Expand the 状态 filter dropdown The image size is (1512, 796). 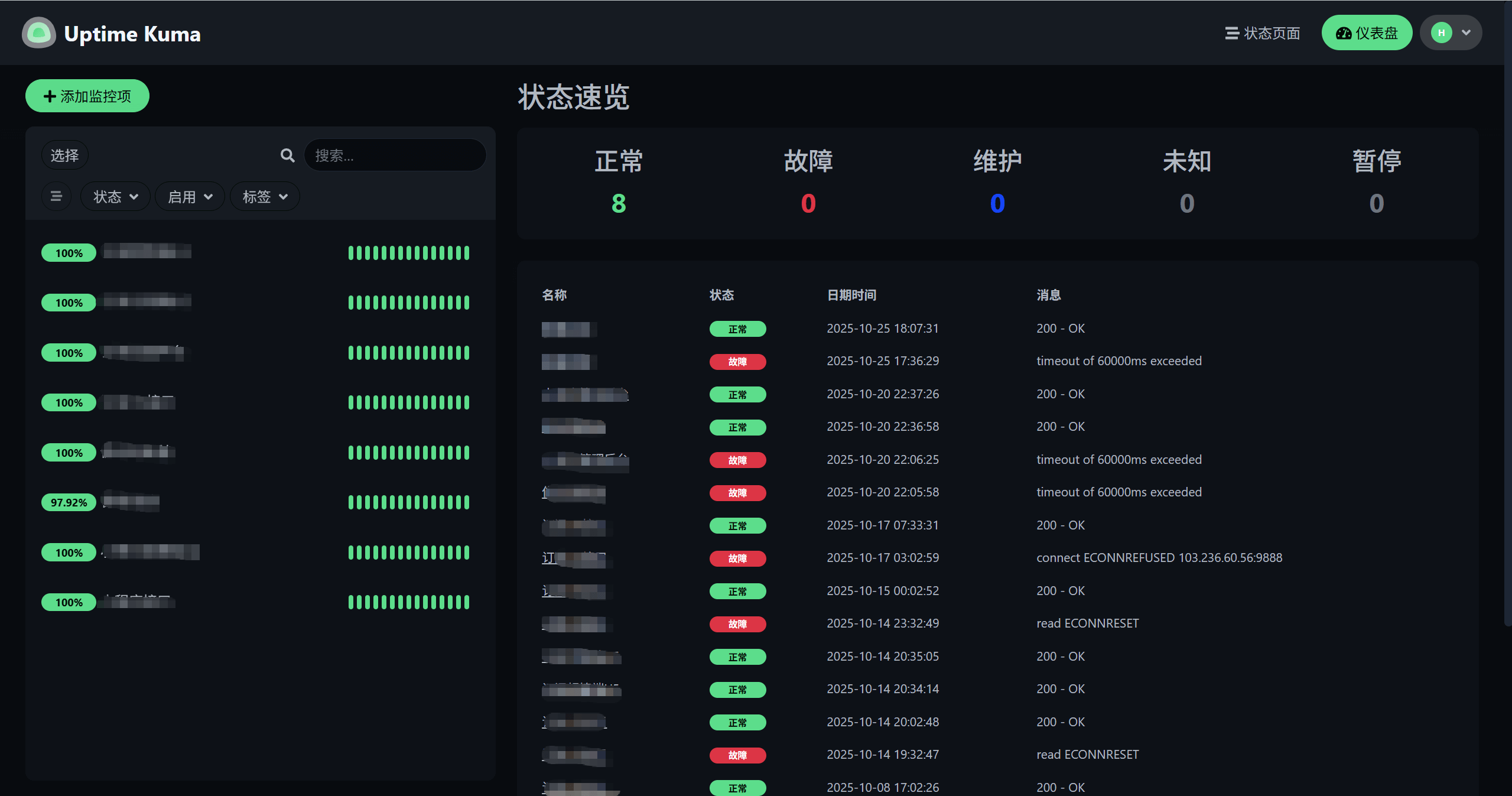pos(115,197)
